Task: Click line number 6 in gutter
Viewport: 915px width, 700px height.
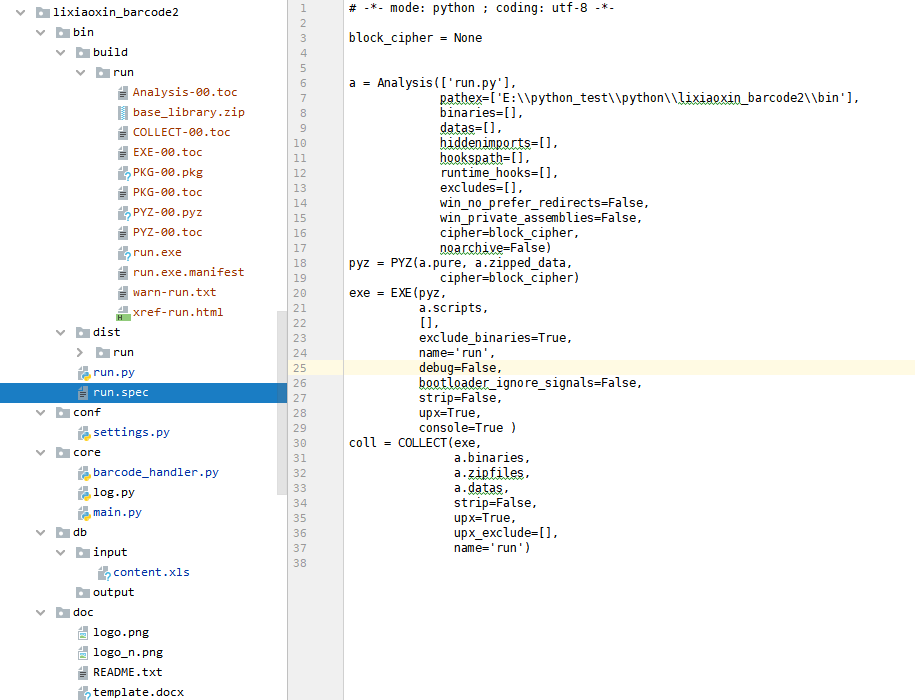Action: 303,83
